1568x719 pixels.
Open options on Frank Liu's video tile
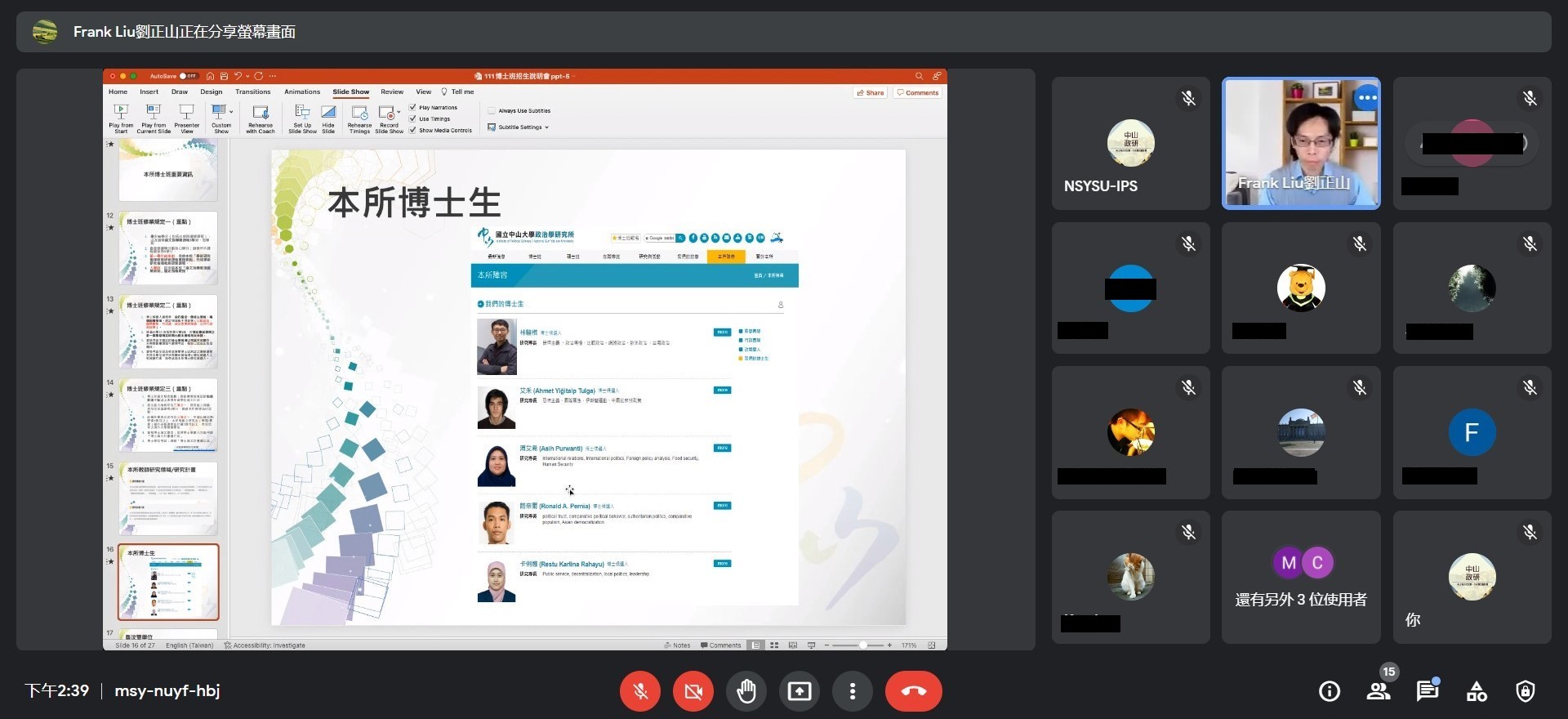point(1366,98)
